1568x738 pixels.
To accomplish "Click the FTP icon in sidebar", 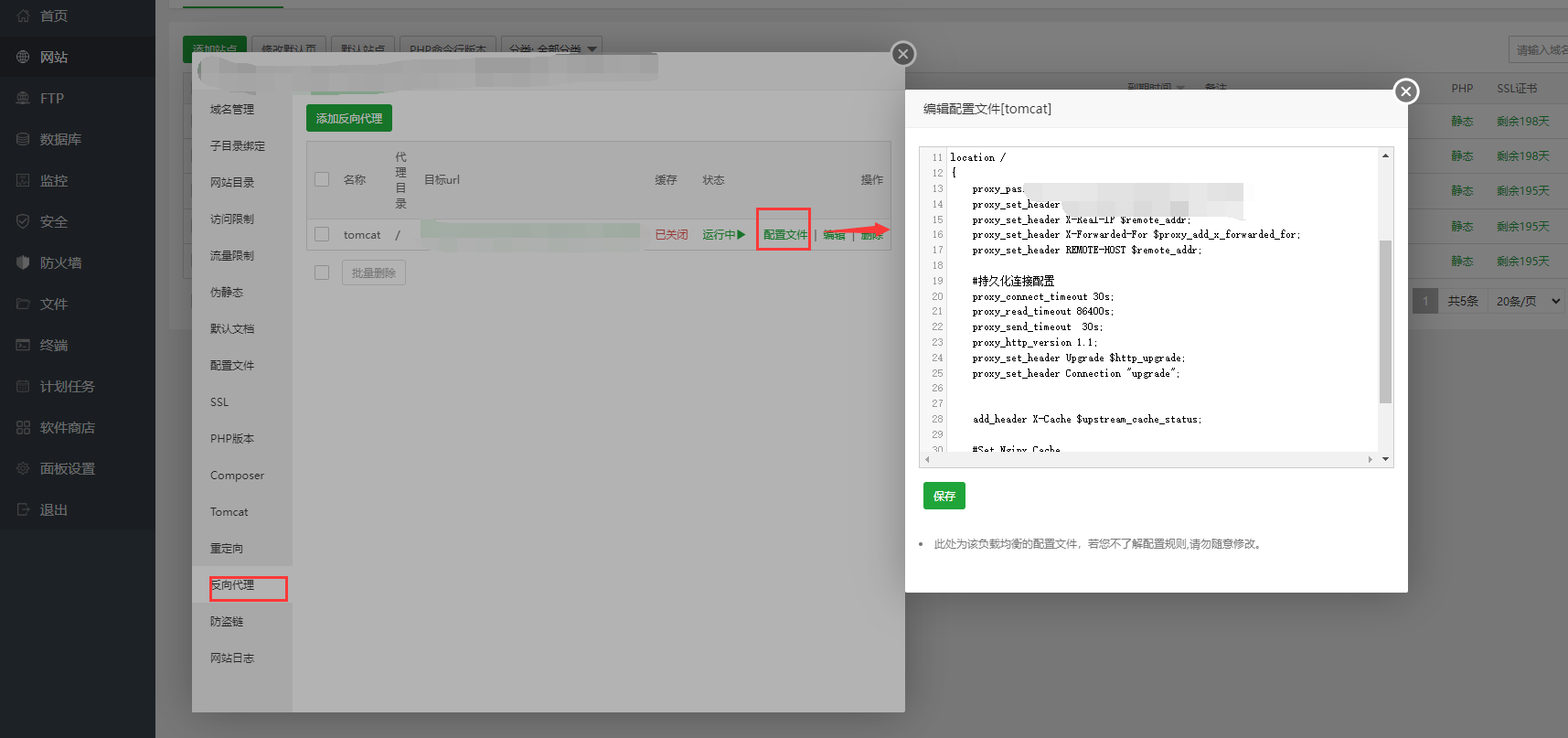I will [x=23, y=98].
